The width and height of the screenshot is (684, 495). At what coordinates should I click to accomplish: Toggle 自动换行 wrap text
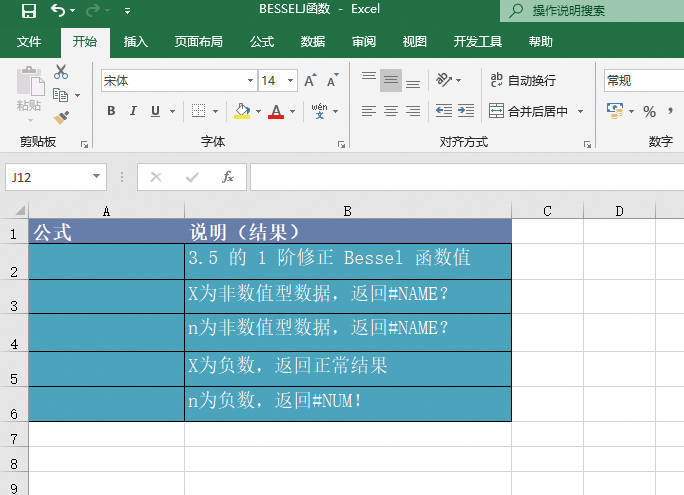[x=522, y=80]
